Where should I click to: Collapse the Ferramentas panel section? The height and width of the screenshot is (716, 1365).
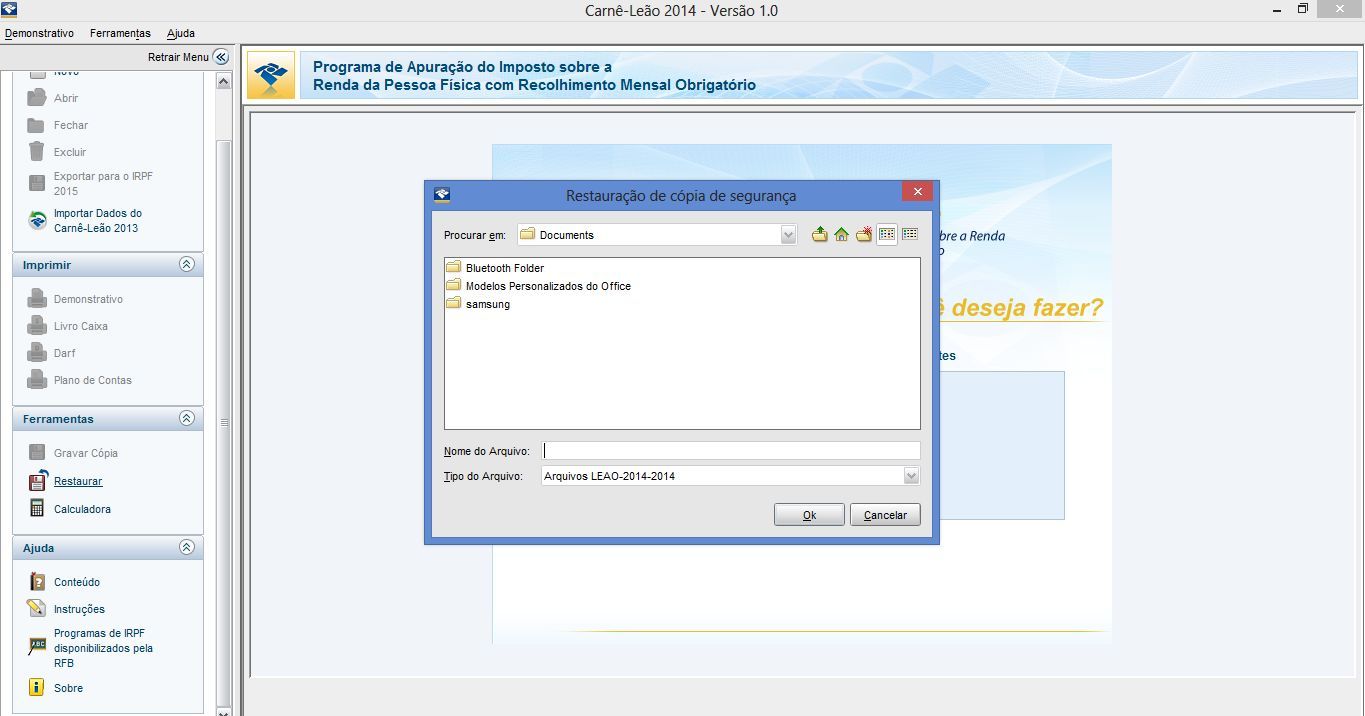point(186,419)
